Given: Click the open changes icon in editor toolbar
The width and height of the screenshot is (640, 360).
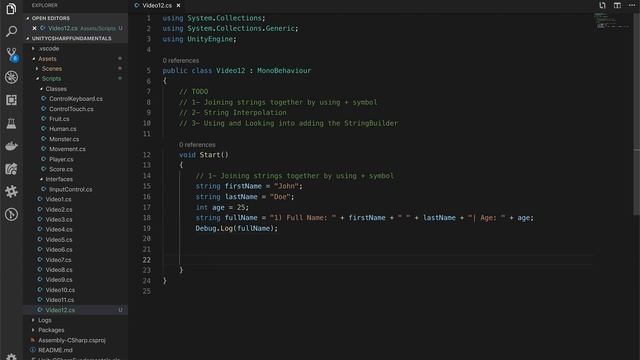Looking at the screenshot, I should click(602, 5).
